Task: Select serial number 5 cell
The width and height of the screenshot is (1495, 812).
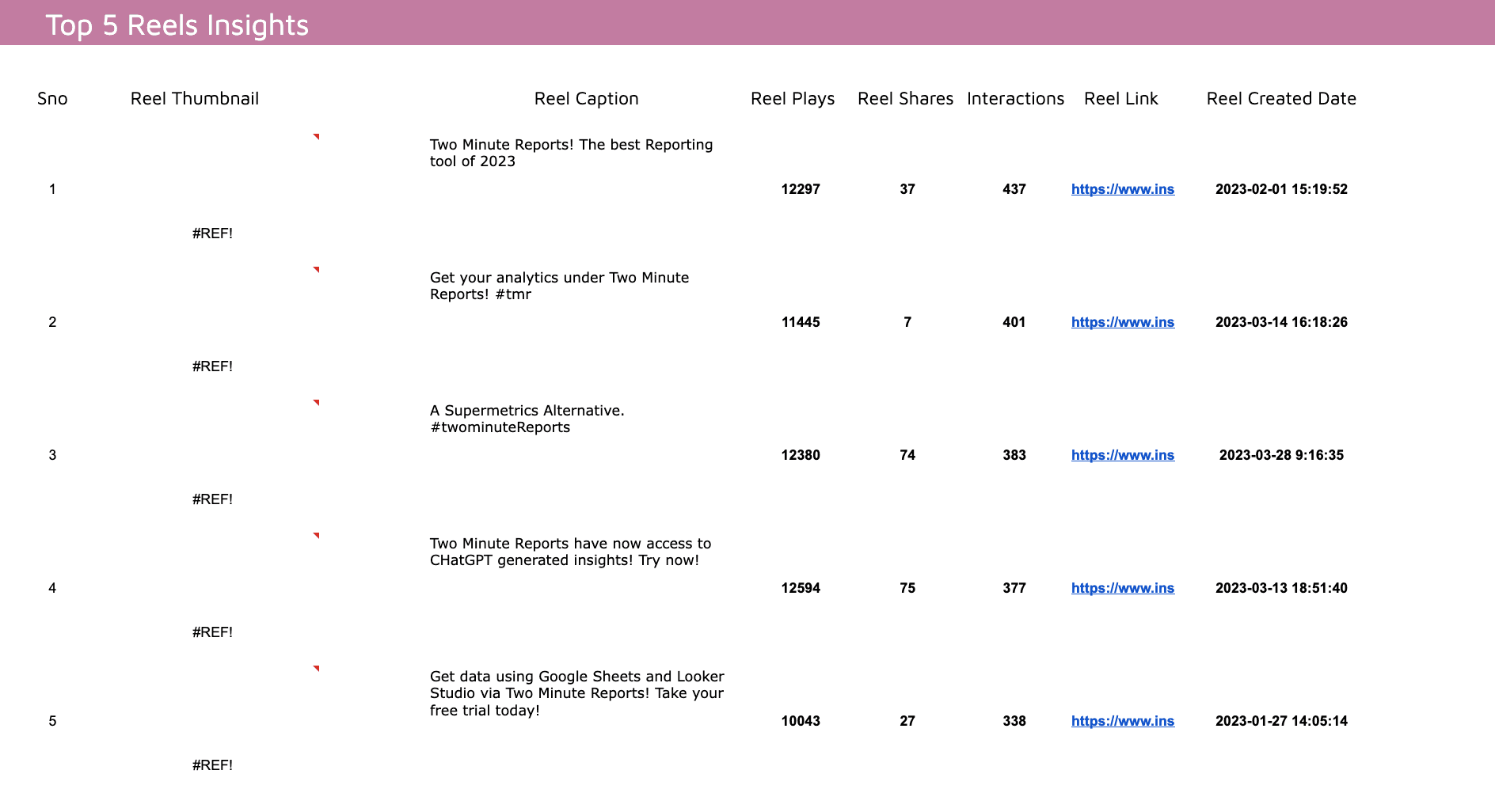Action: tap(52, 721)
